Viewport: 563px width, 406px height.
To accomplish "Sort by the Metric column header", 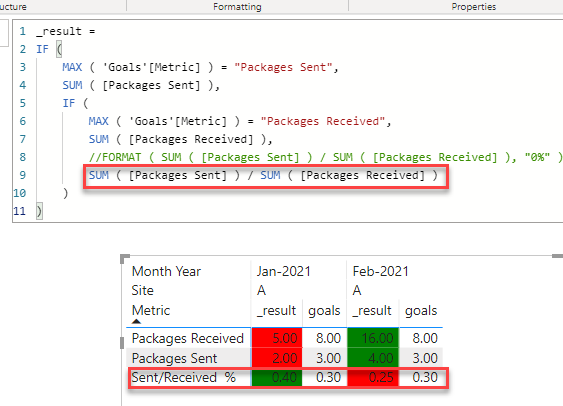I will tap(151, 311).
